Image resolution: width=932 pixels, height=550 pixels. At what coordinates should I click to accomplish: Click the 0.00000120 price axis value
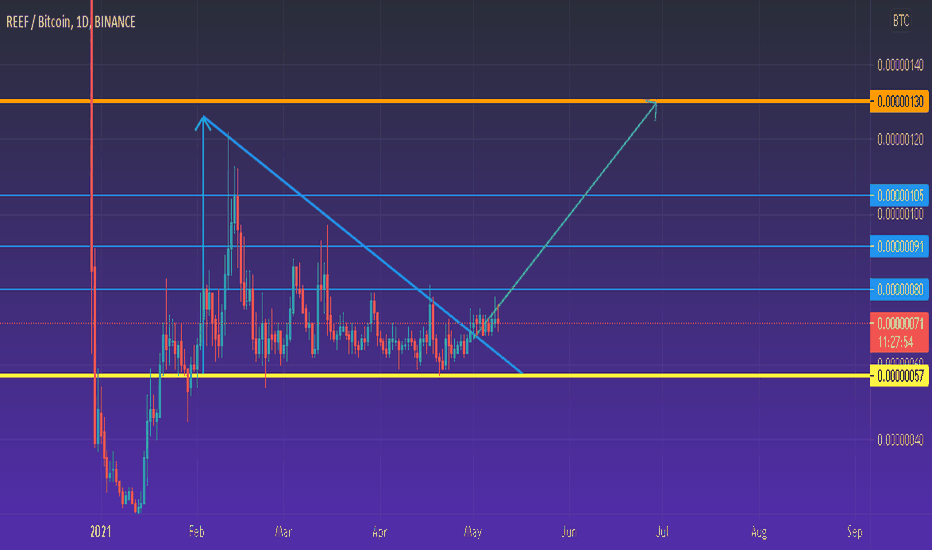click(x=900, y=139)
